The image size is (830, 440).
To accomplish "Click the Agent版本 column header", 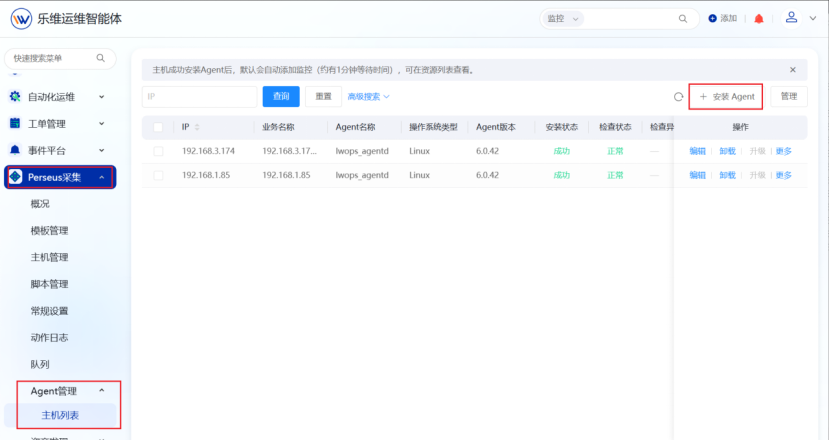I will pos(495,127).
